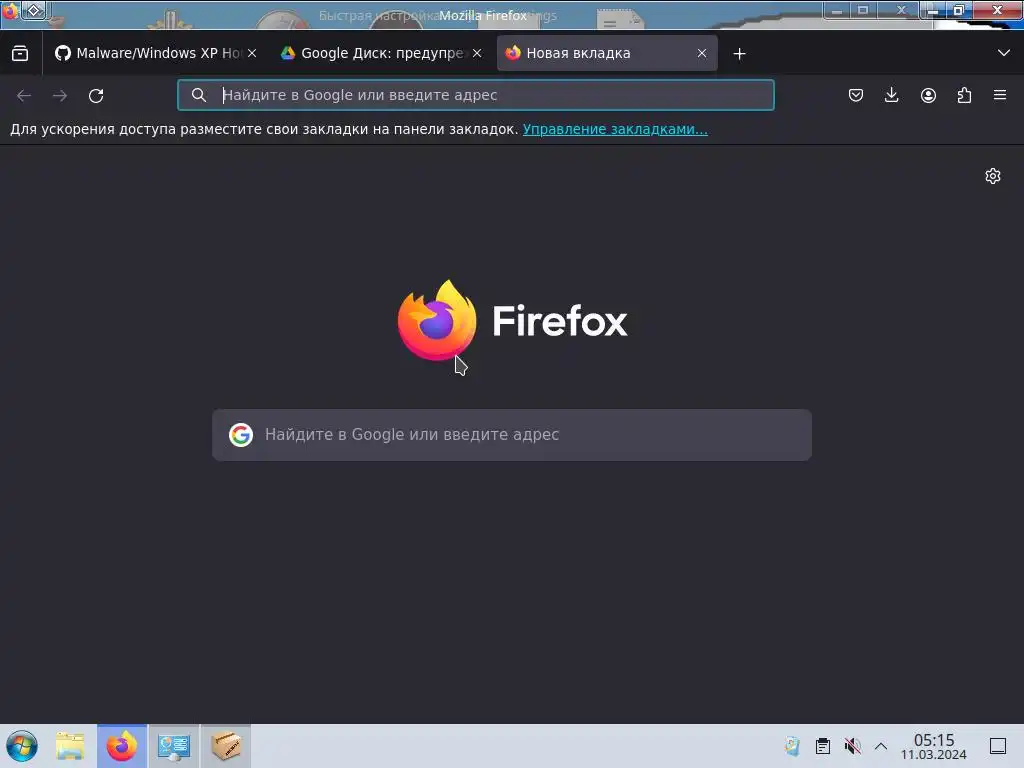Image resolution: width=1024 pixels, height=768 pixels.
Task: Click the pin icon in title bar
Action: pyautogui.click(x=34, y=10)
